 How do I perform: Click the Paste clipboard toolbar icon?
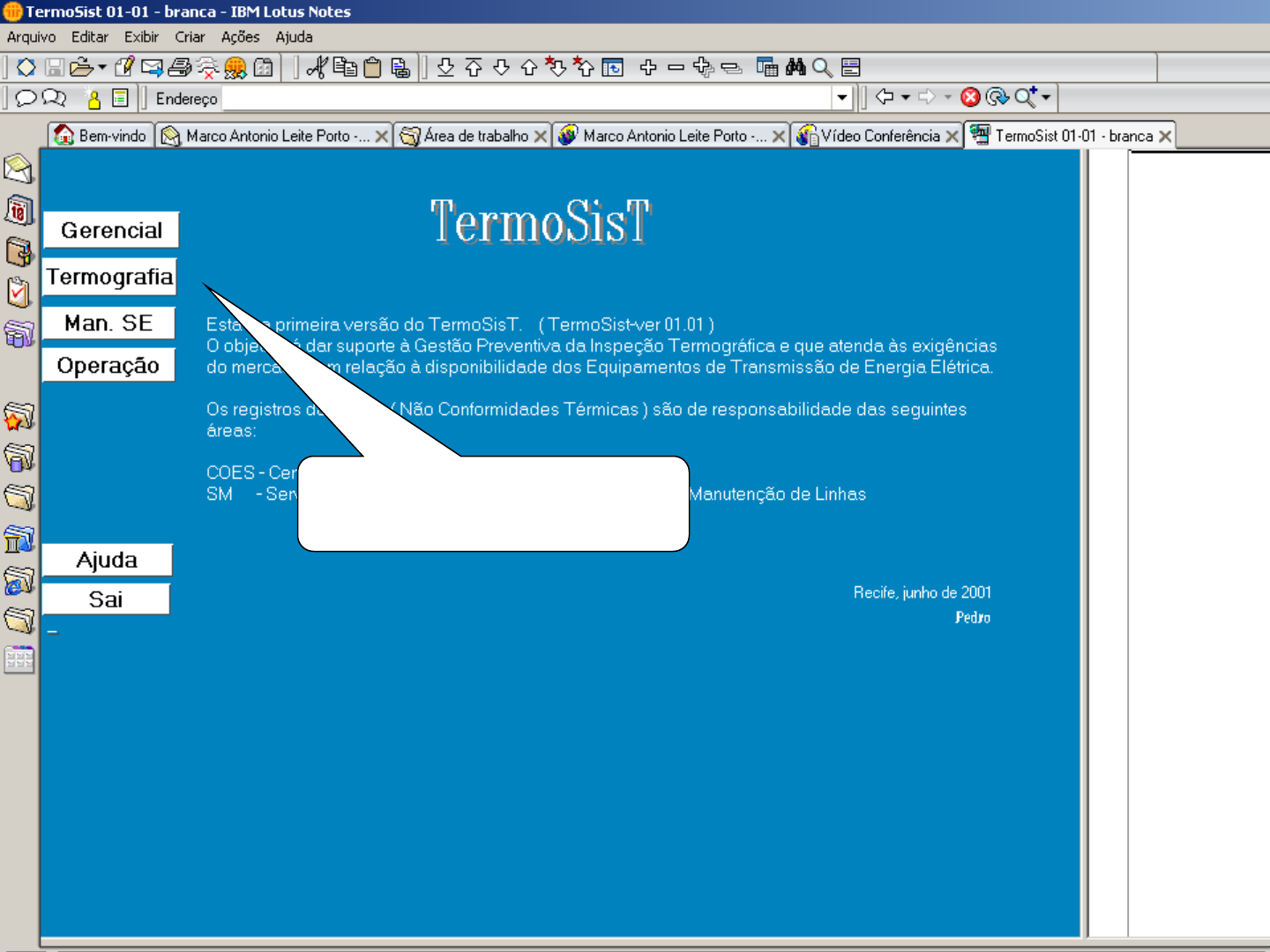click(x=373, y=67)
